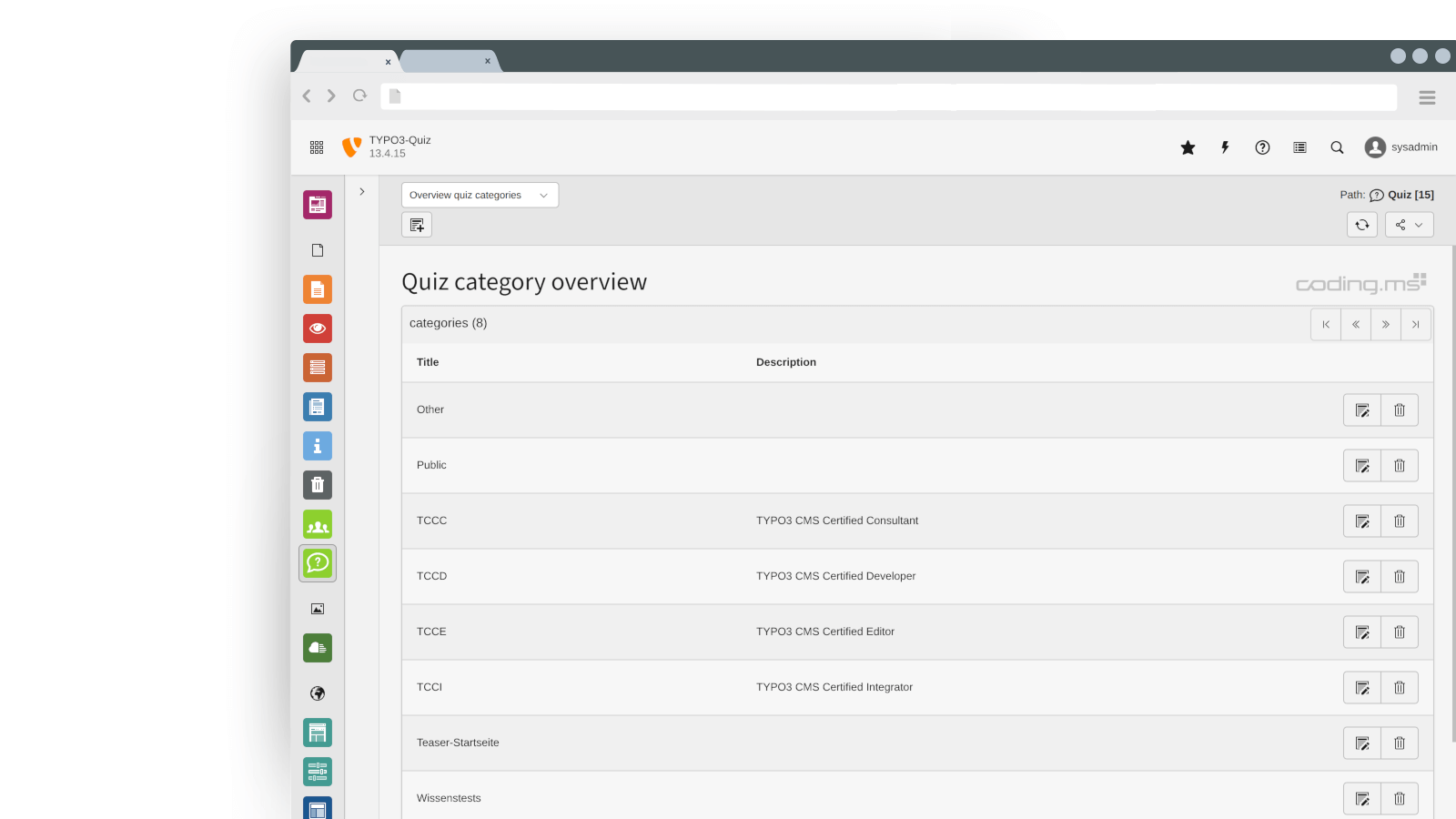The image size is (1456, 819).
Task: Open the flush cache lightning icon
Action: 1225,147
